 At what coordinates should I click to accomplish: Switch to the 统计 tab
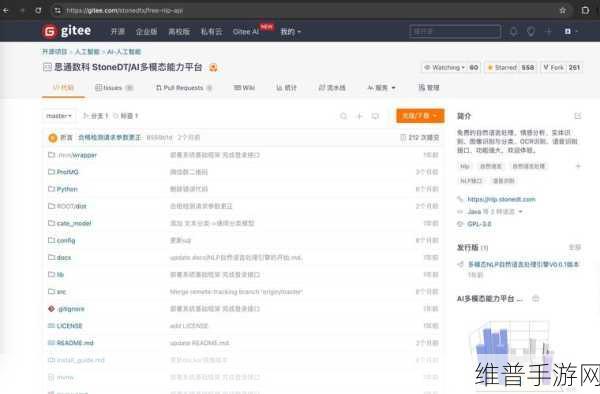click(x=287, y=88)
